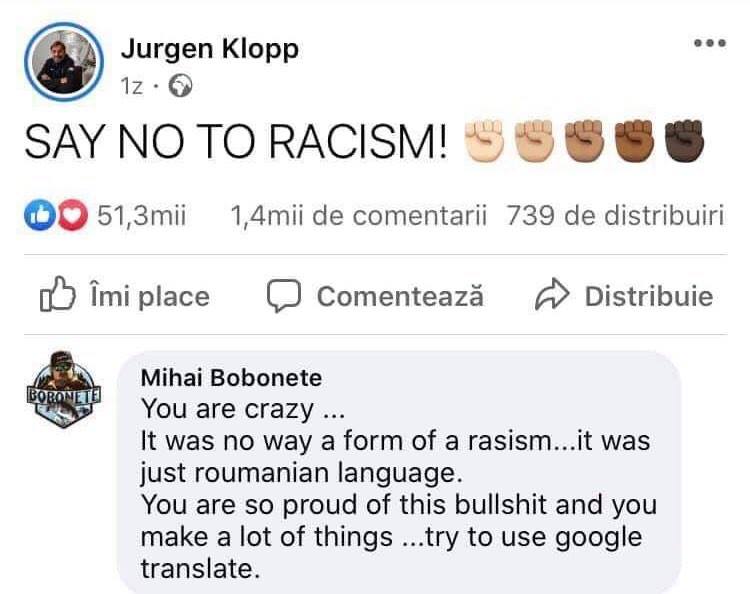Open the three-dot post options menu
This screenshot has width=750, height=594.
[709, 44]
